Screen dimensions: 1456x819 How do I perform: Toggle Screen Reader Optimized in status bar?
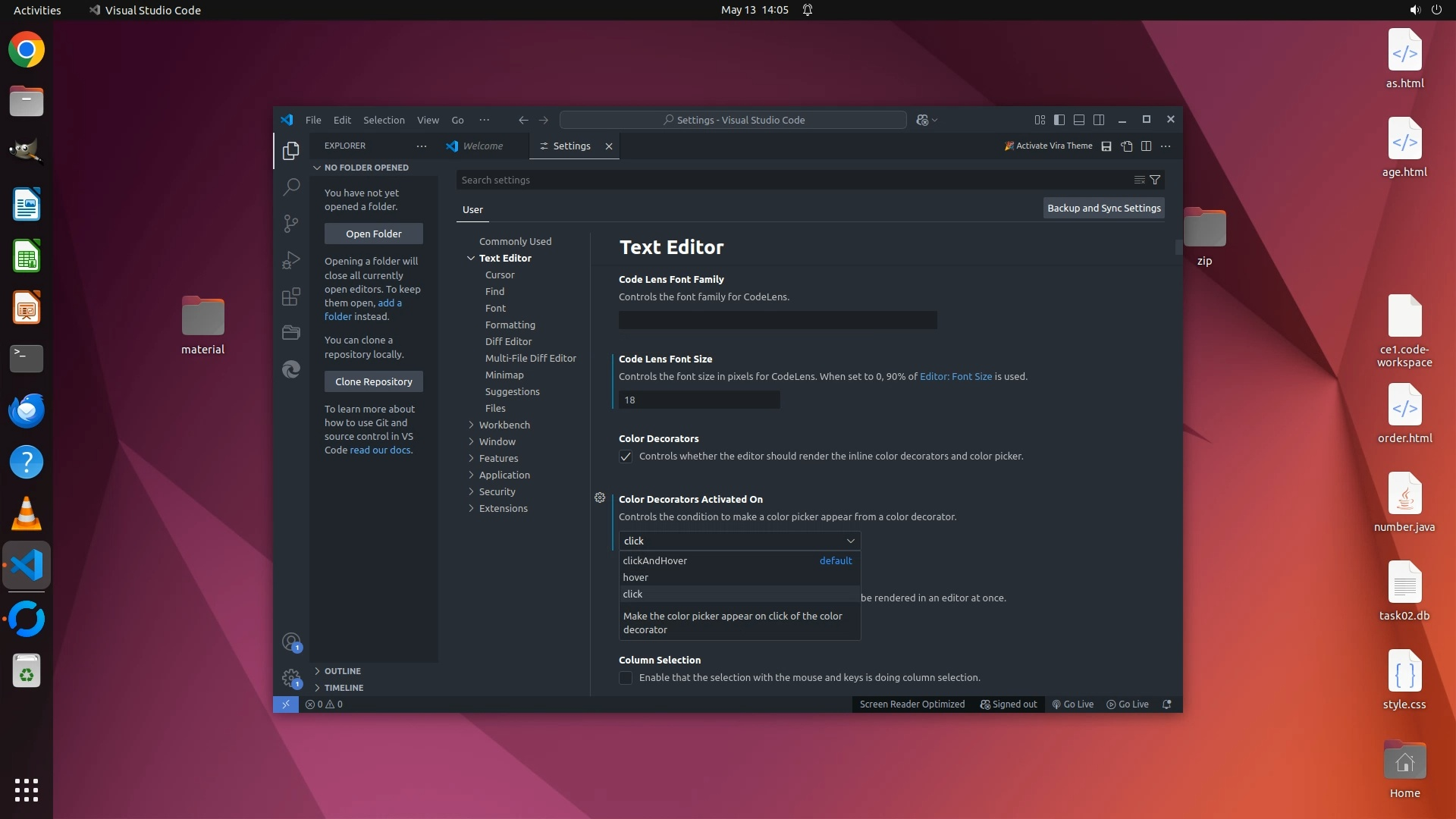point(912,704)
